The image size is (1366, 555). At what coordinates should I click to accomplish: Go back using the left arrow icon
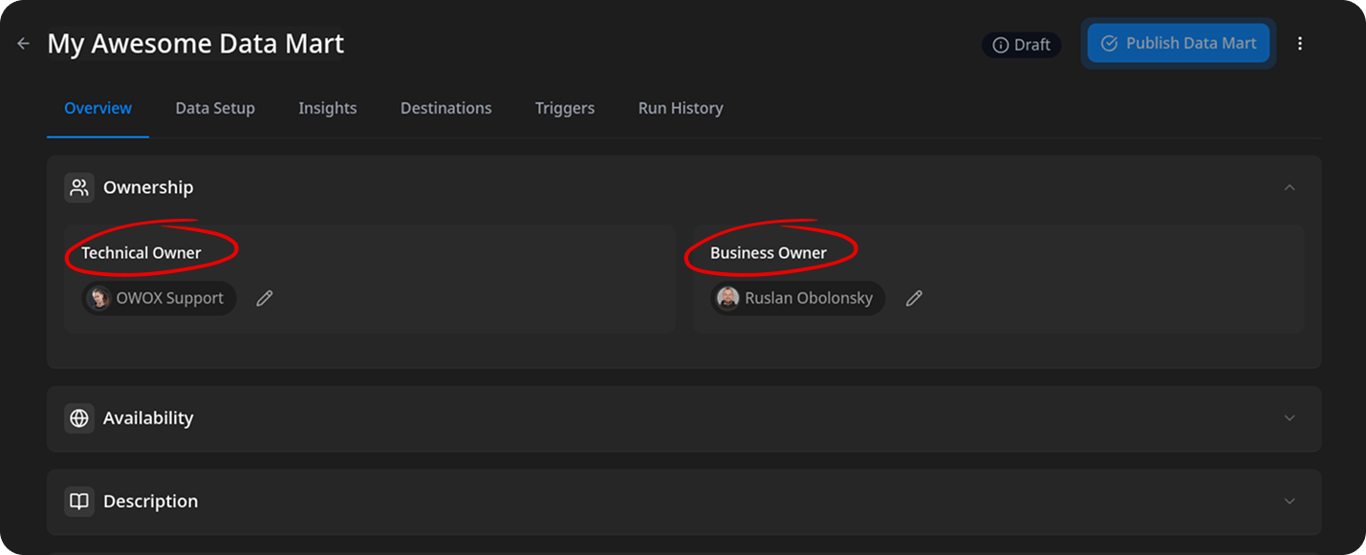tap(23, 44)
